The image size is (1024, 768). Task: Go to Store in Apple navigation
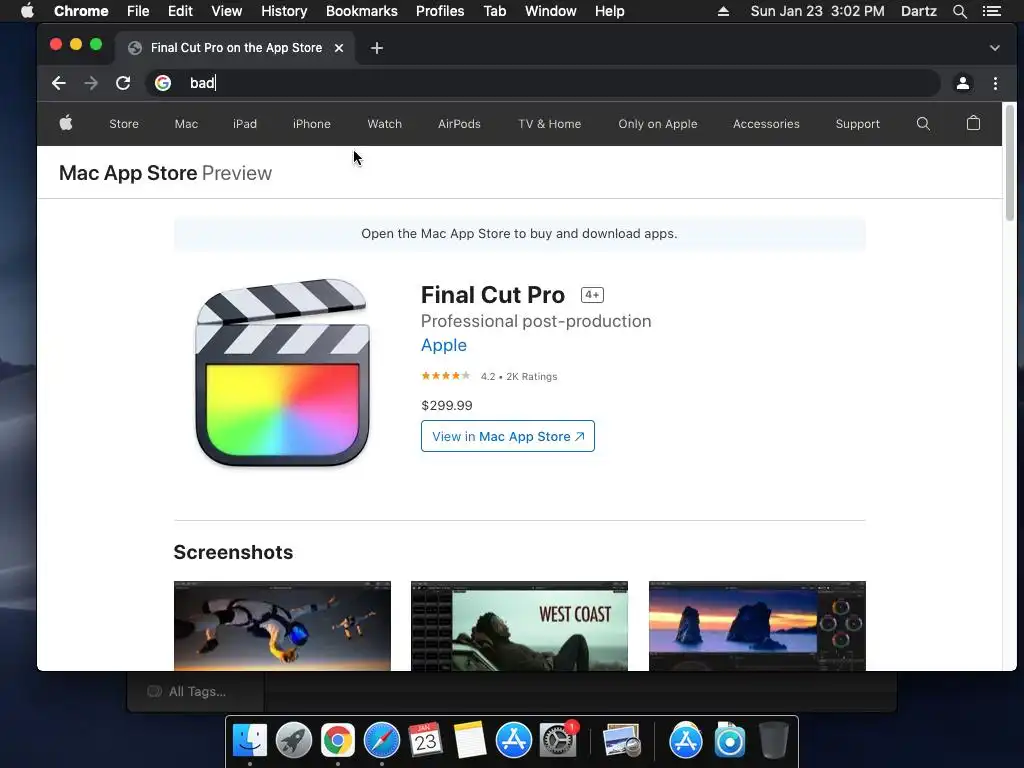pyautogui.click(x=124, y=123)
